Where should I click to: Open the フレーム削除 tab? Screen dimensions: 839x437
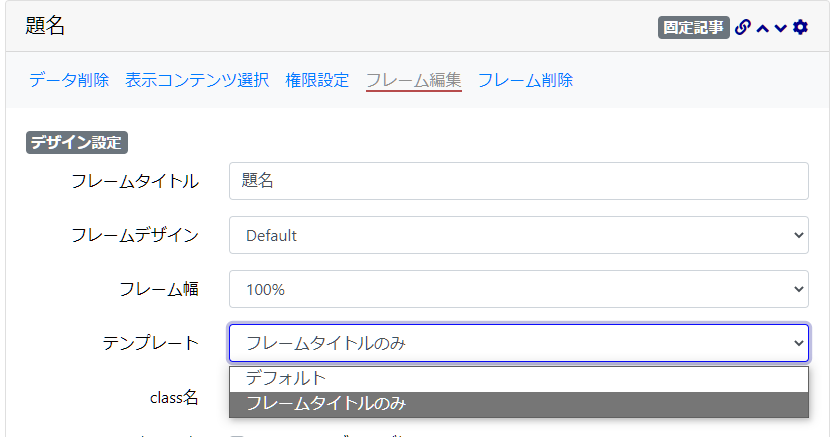click(x=525, y=80)
